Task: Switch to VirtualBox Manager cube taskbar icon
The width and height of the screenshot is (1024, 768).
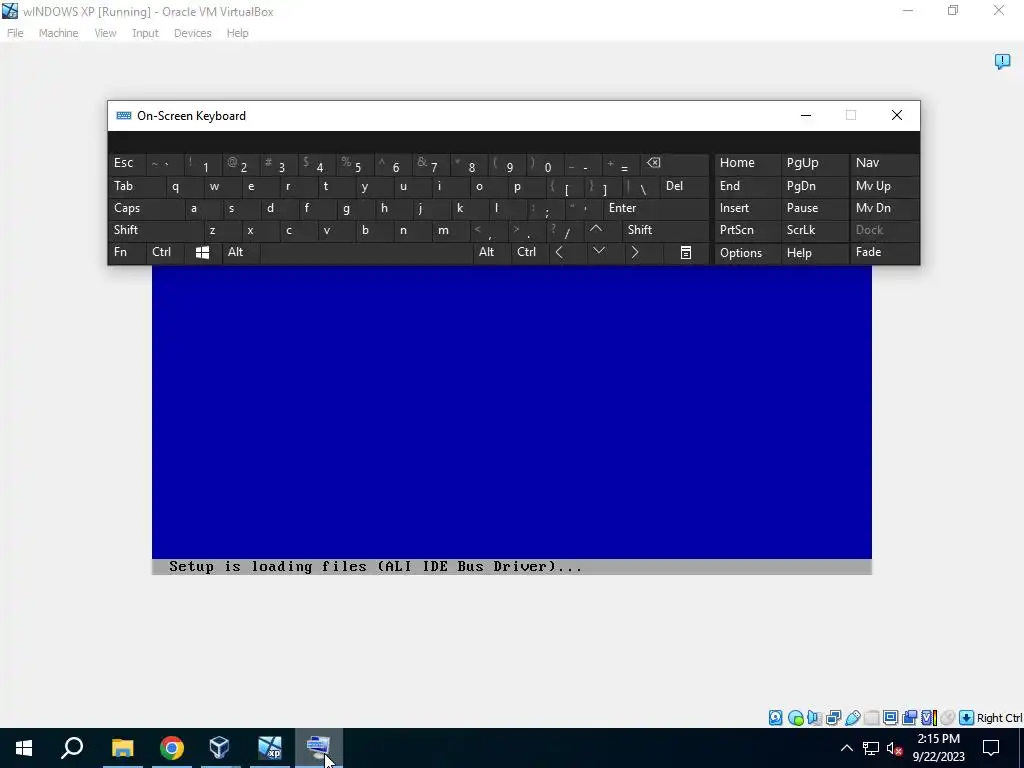Action: pyautogui.click(x=219, y=748)
